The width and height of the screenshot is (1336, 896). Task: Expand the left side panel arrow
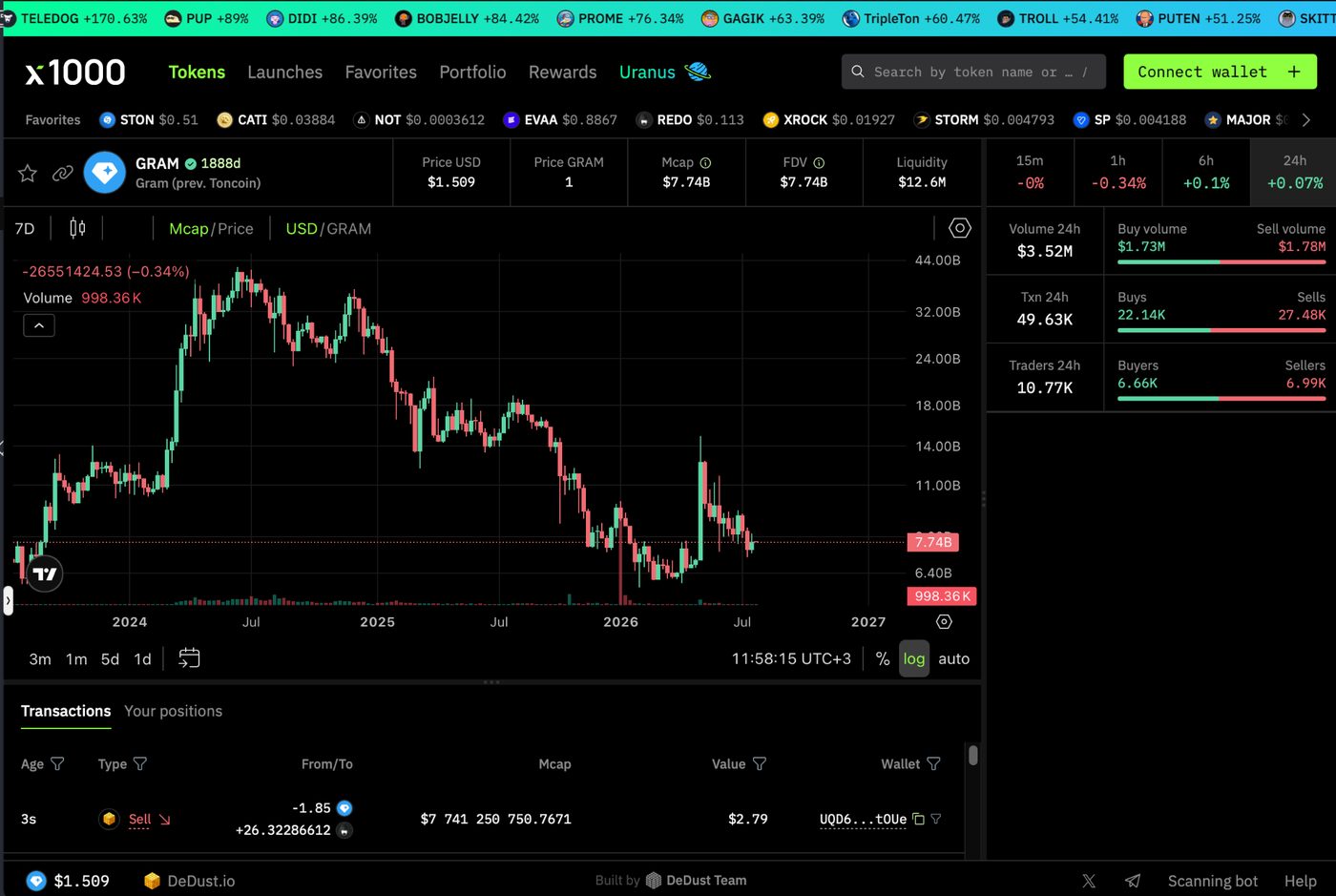point(8,600)
